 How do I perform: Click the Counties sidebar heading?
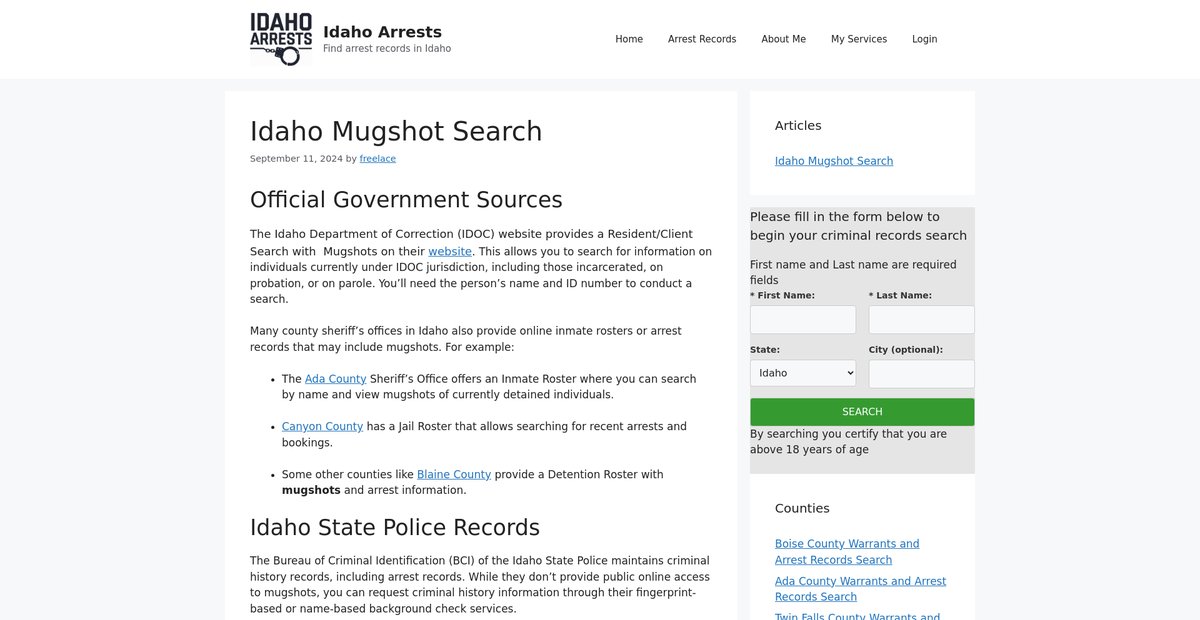[x=802, y=508]
